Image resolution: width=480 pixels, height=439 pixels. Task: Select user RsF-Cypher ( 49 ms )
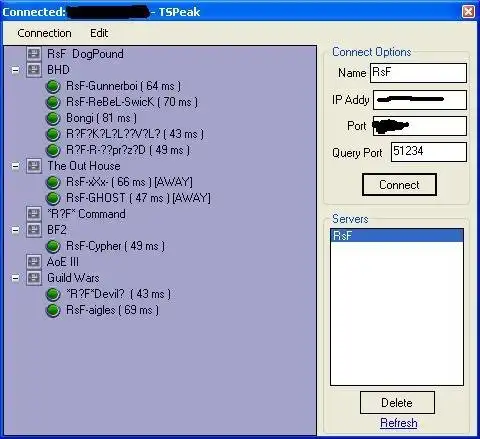pyautogui.click(x=115, y=246)
